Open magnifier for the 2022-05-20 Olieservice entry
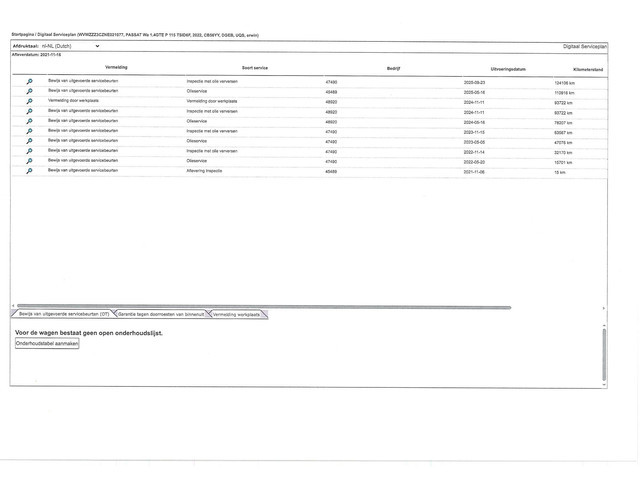 tap(29, 162)
